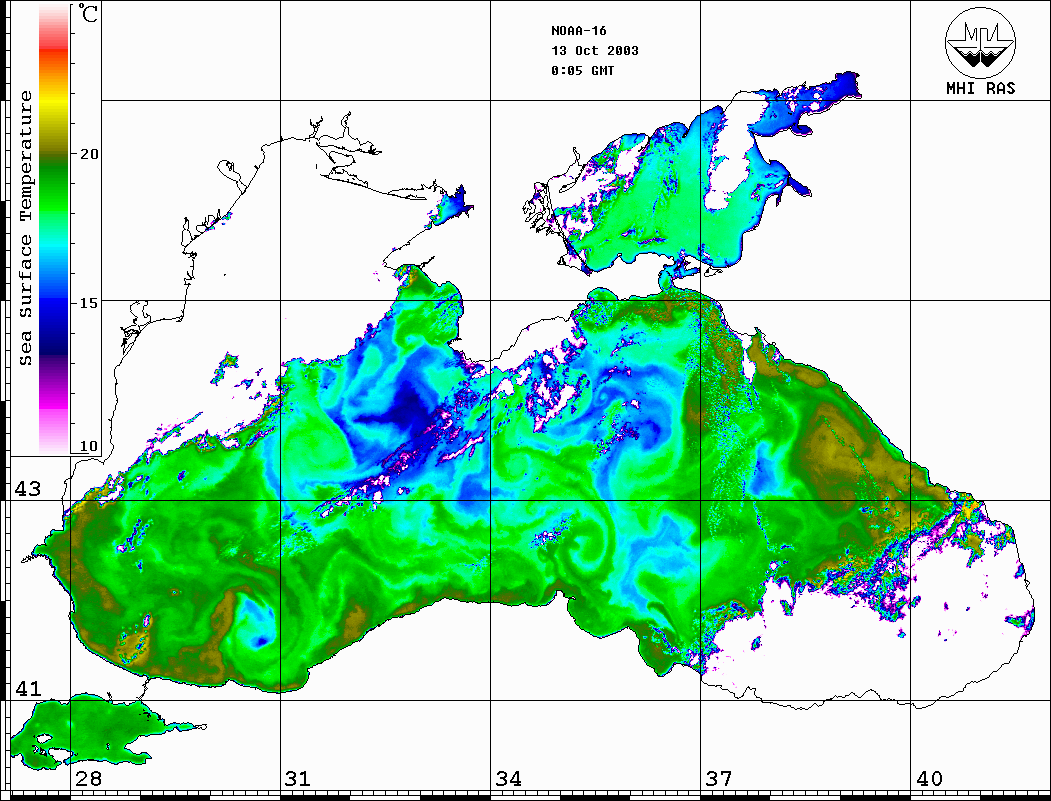Viewport: 1051px width, 801px height.
Task: Click the 'MHI RAS' caption text
Action: tap(981, 88)
